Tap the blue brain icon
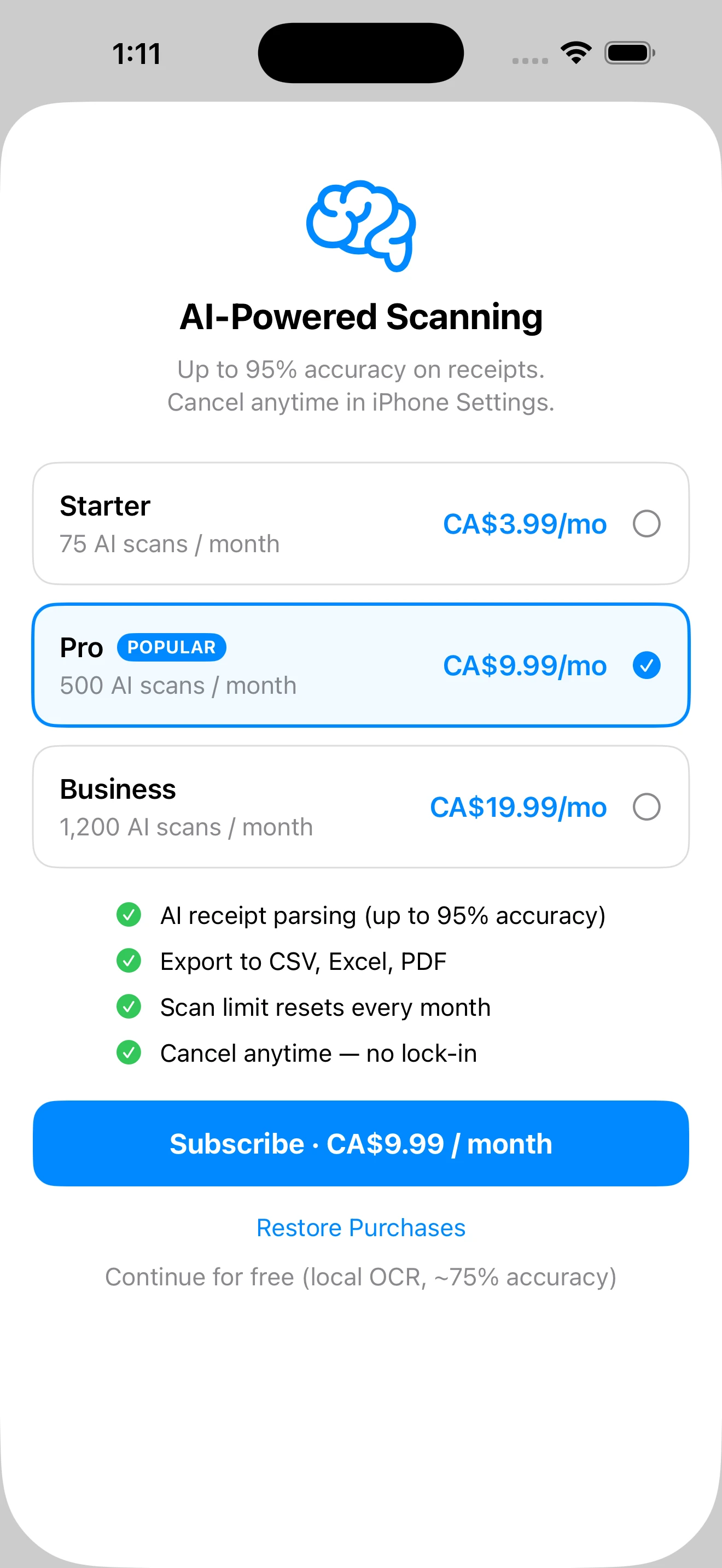 click(x=361, y=226)
